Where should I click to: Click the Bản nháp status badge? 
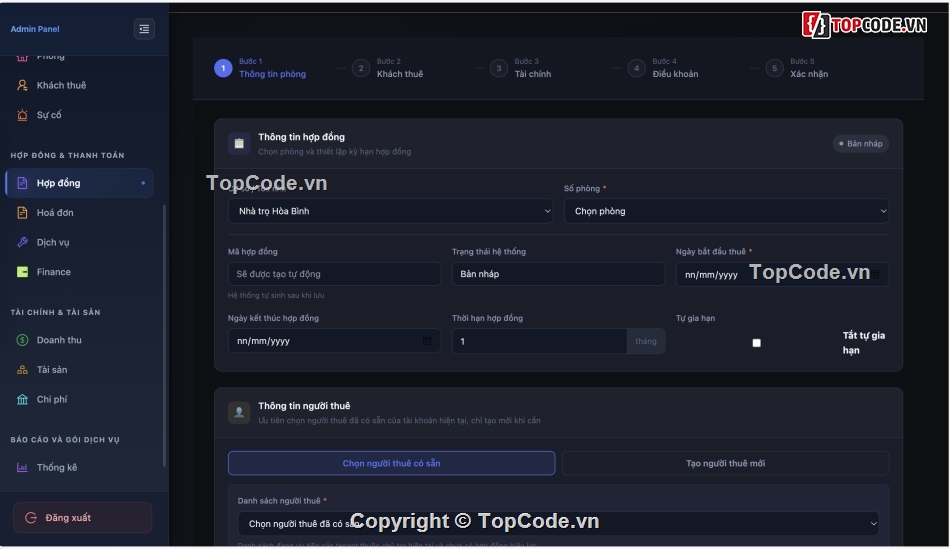(860, 144)
